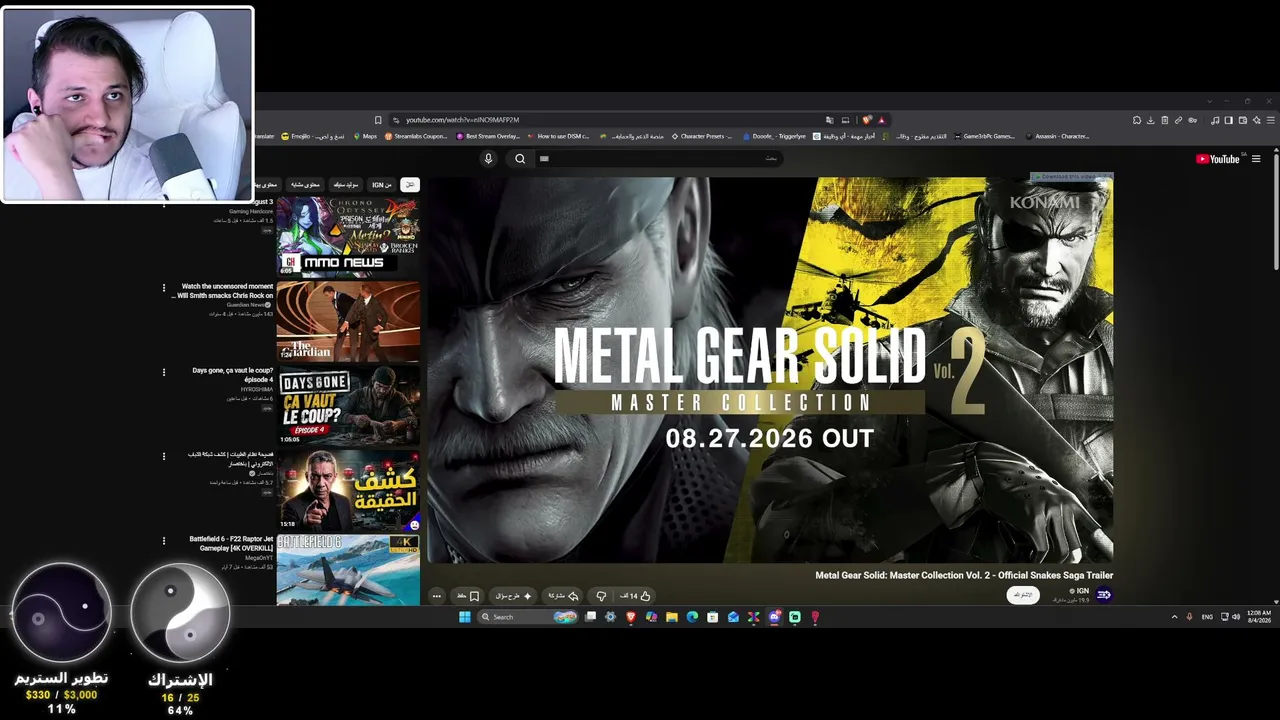Expand the system tray hidden icons chevron
This screenshot has width=1280, height=720.
(x=1174, y=617)
